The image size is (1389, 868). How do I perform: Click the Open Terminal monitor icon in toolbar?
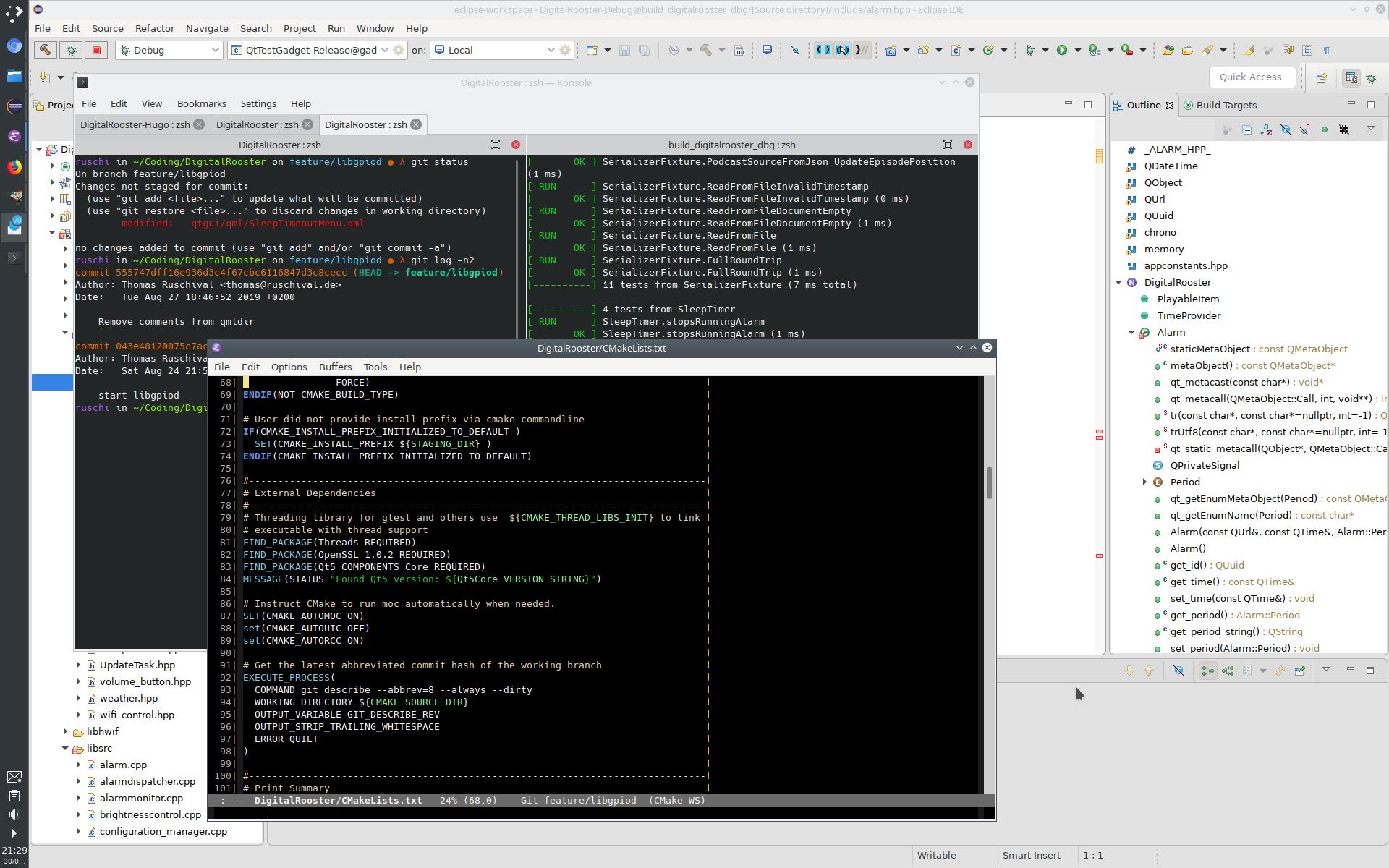(767, 50)
